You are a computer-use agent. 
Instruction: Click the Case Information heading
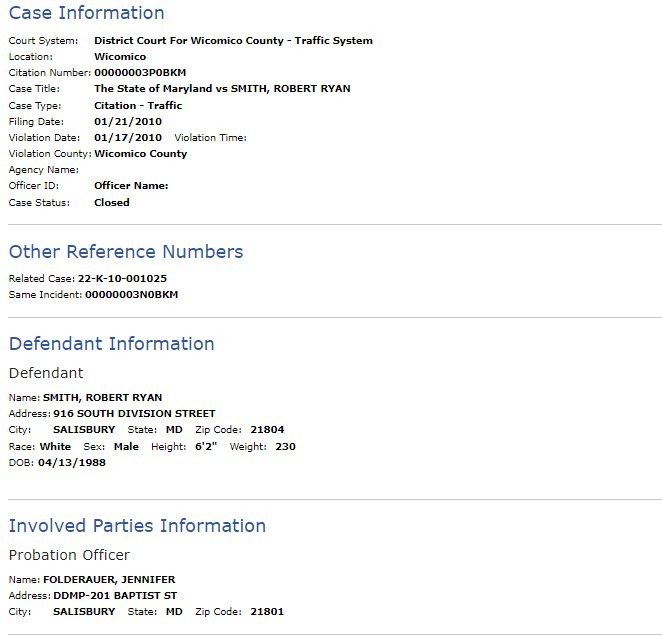click(x=87, y=13)
